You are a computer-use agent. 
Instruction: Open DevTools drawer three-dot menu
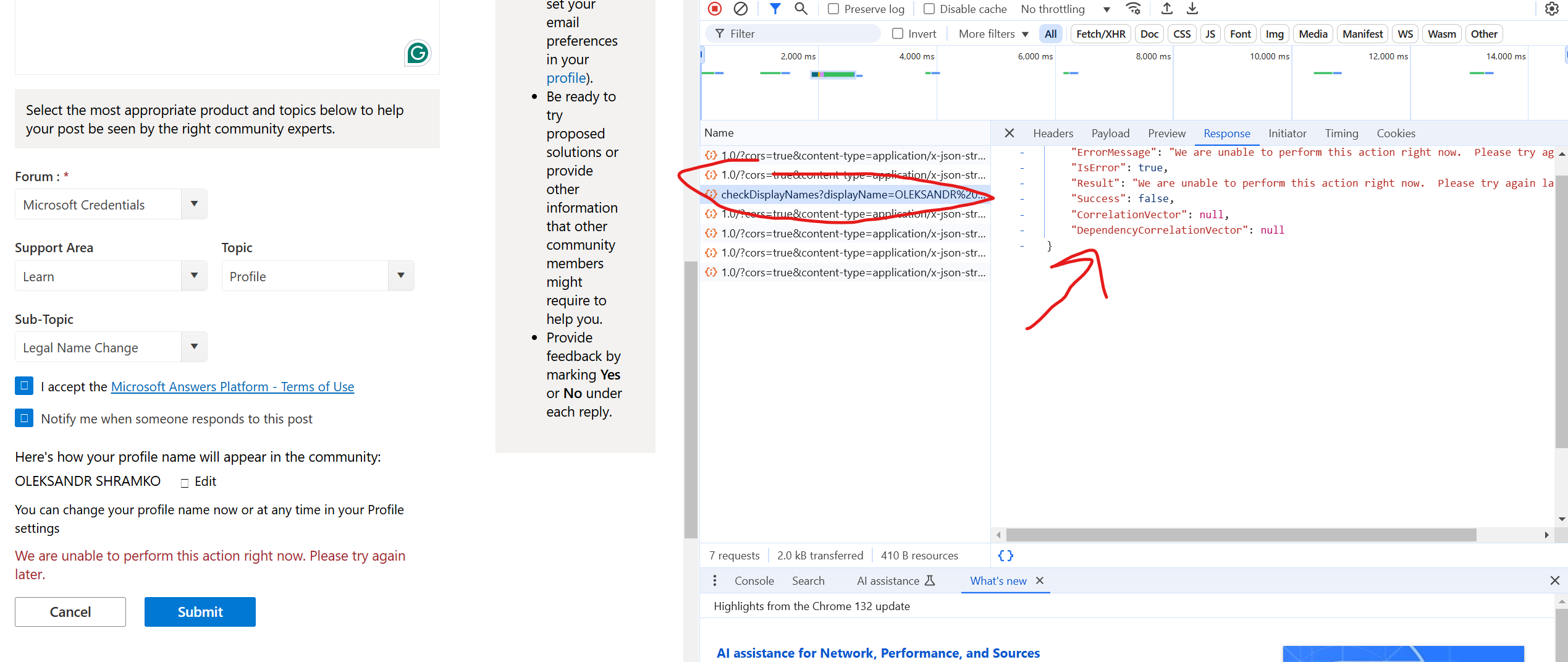pyautogui.click(x=715, y=580)
